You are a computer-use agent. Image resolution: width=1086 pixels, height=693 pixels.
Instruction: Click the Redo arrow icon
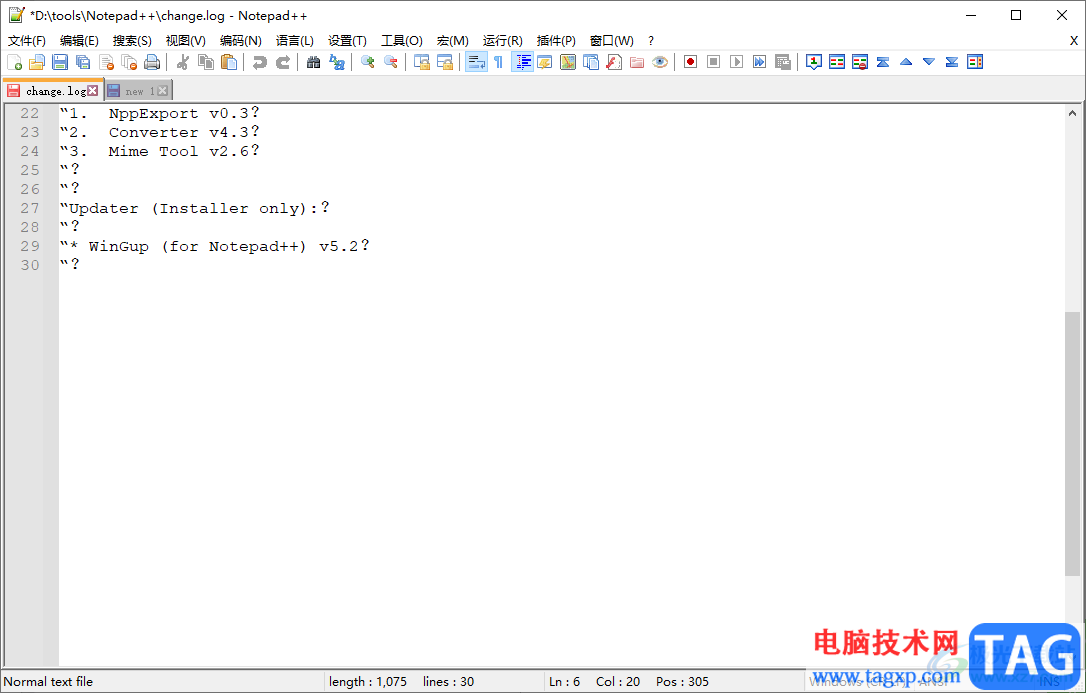click(x=283, y=62)
